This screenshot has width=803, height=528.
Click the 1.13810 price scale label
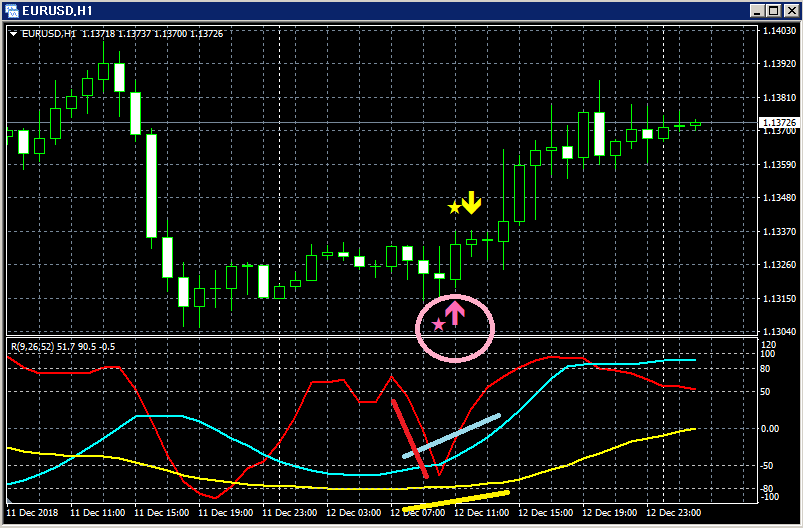pyautogui.click(x=779, y=97)
